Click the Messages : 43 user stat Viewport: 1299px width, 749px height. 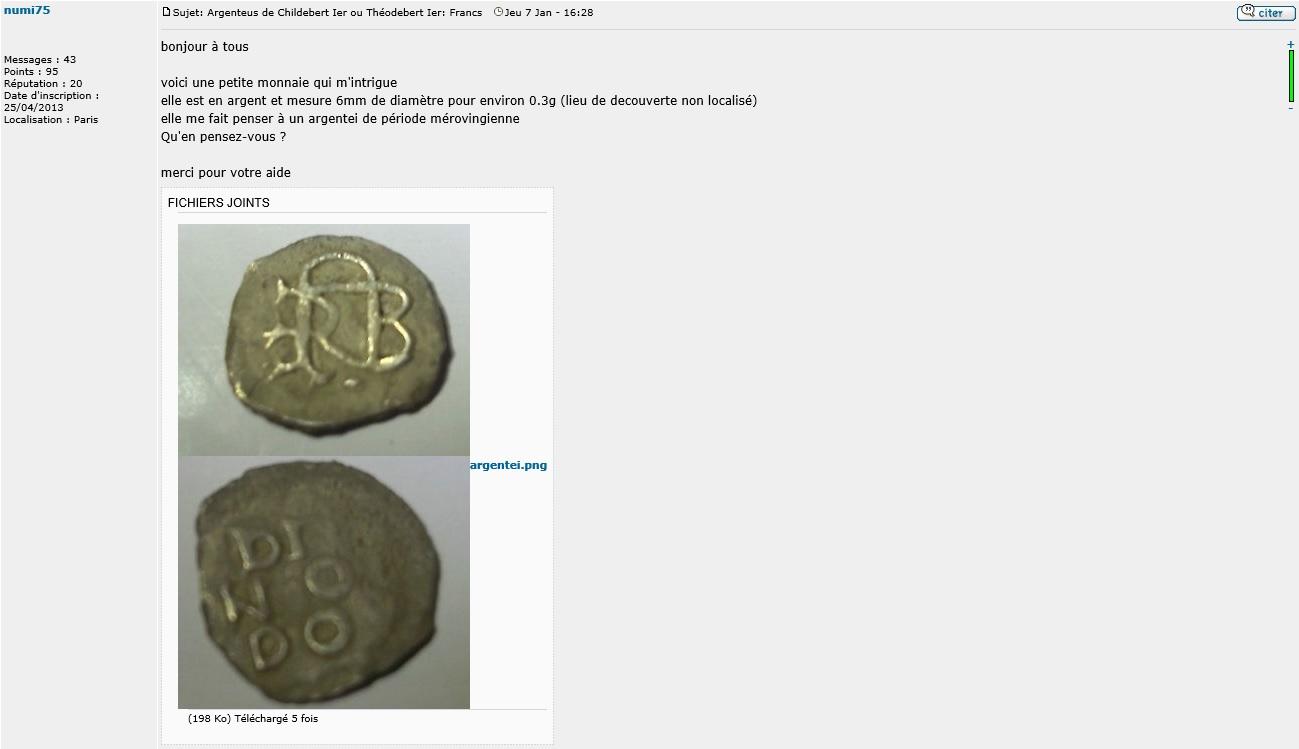[40, 60]
